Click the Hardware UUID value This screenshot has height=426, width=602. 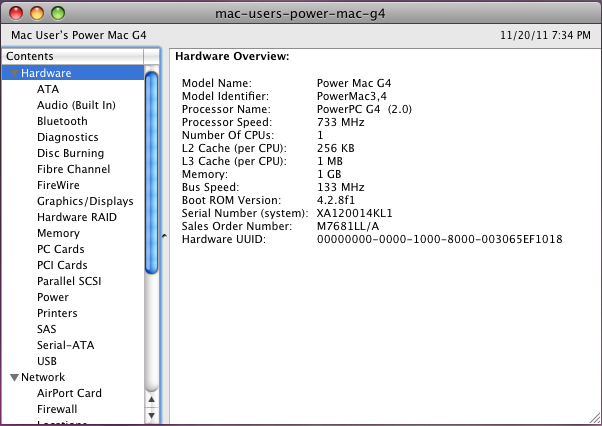(440, 239)
